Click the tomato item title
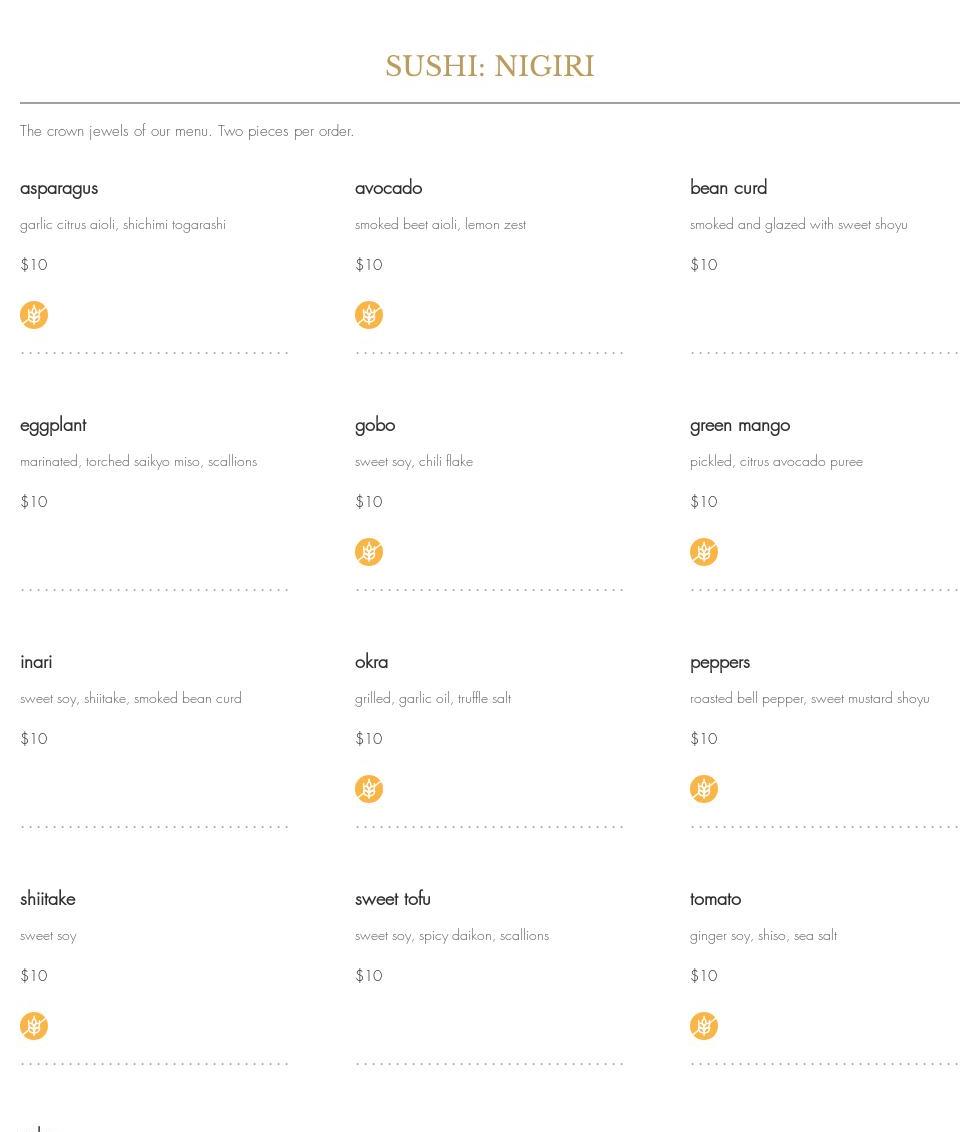The width and height of the screenshot is (965, 1132). point(715,899)
